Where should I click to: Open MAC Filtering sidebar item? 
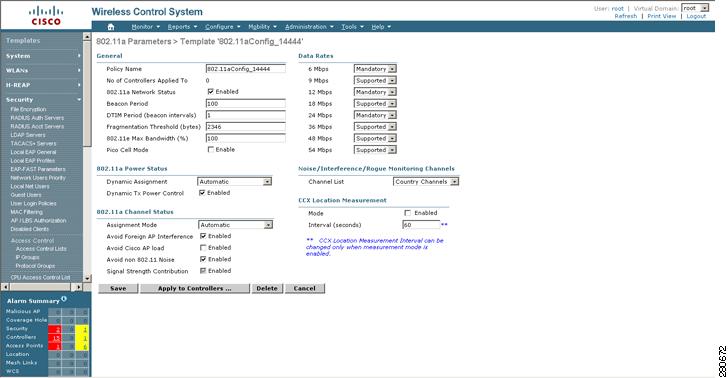click(x=26, y=212)
